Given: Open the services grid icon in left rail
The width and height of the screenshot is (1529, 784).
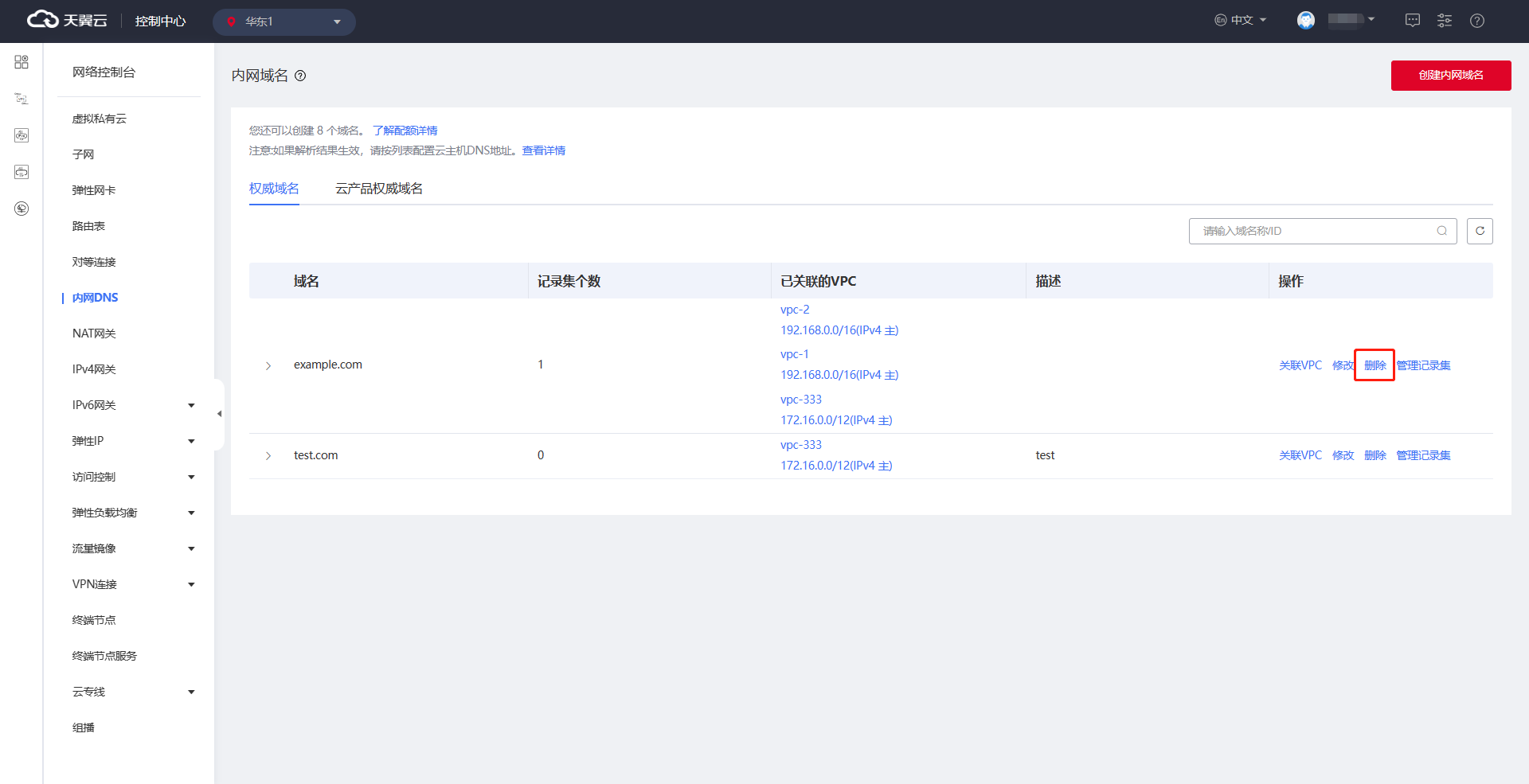Looking at the screenshot, I should [22, 62].
